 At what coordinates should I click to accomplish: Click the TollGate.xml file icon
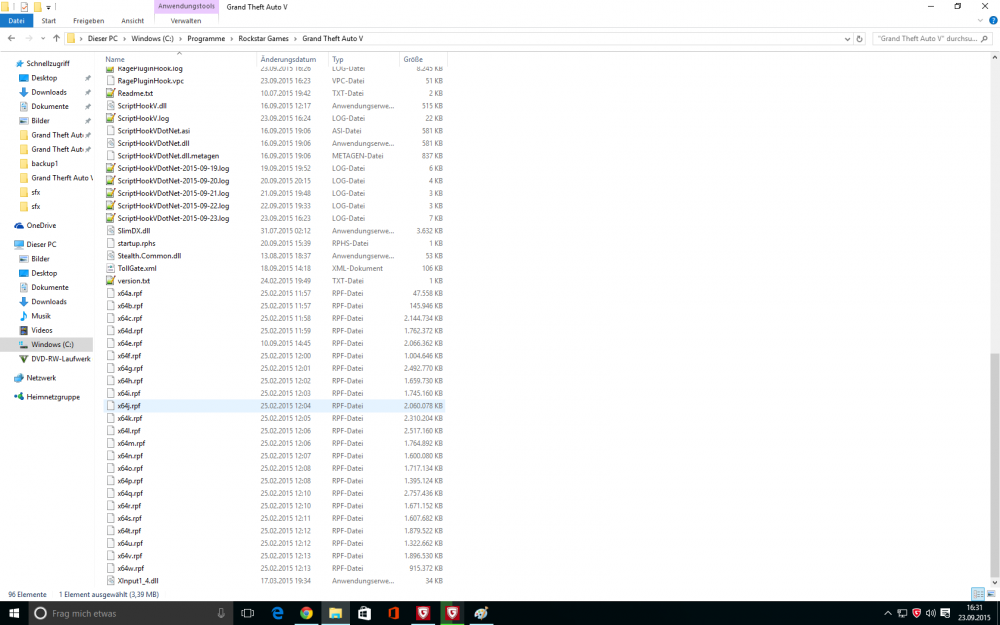110,268
